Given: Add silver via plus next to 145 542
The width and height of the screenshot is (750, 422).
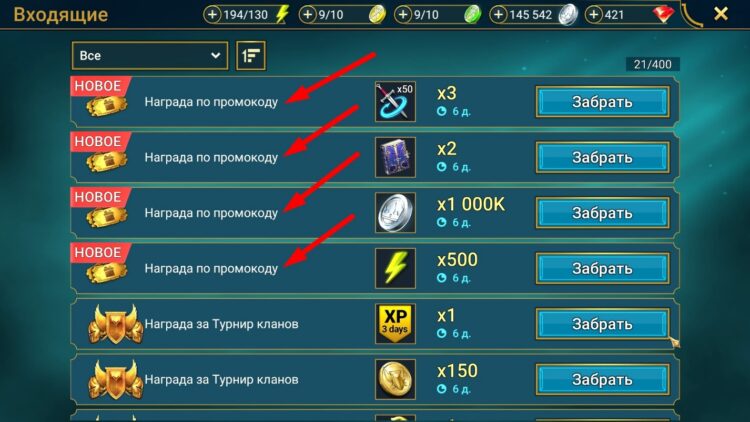Looking at the screenshot, I should click(498, 15).
